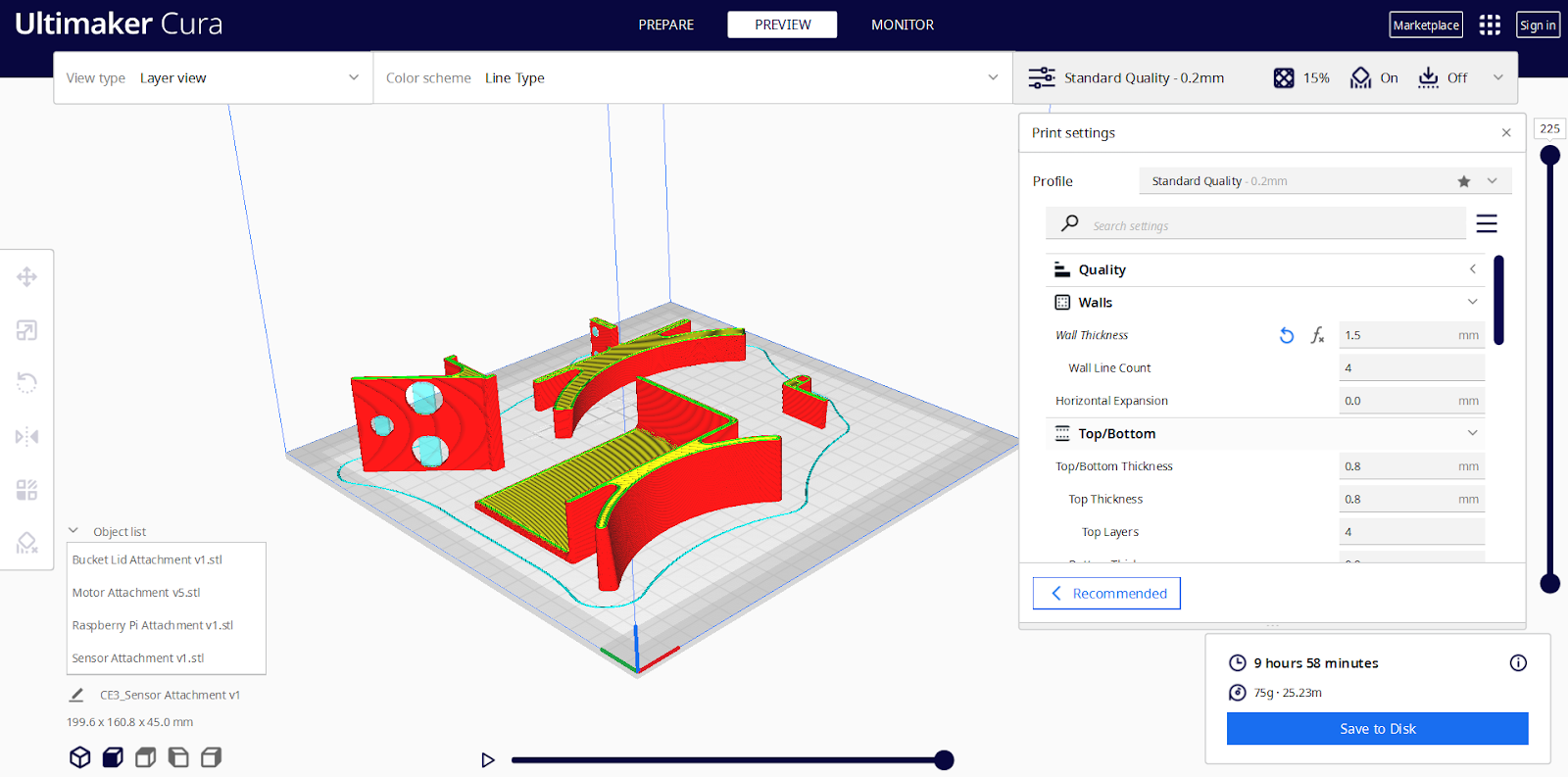Close the Print settings panel
1568x777 pixels.
[x=1506, y=133]
